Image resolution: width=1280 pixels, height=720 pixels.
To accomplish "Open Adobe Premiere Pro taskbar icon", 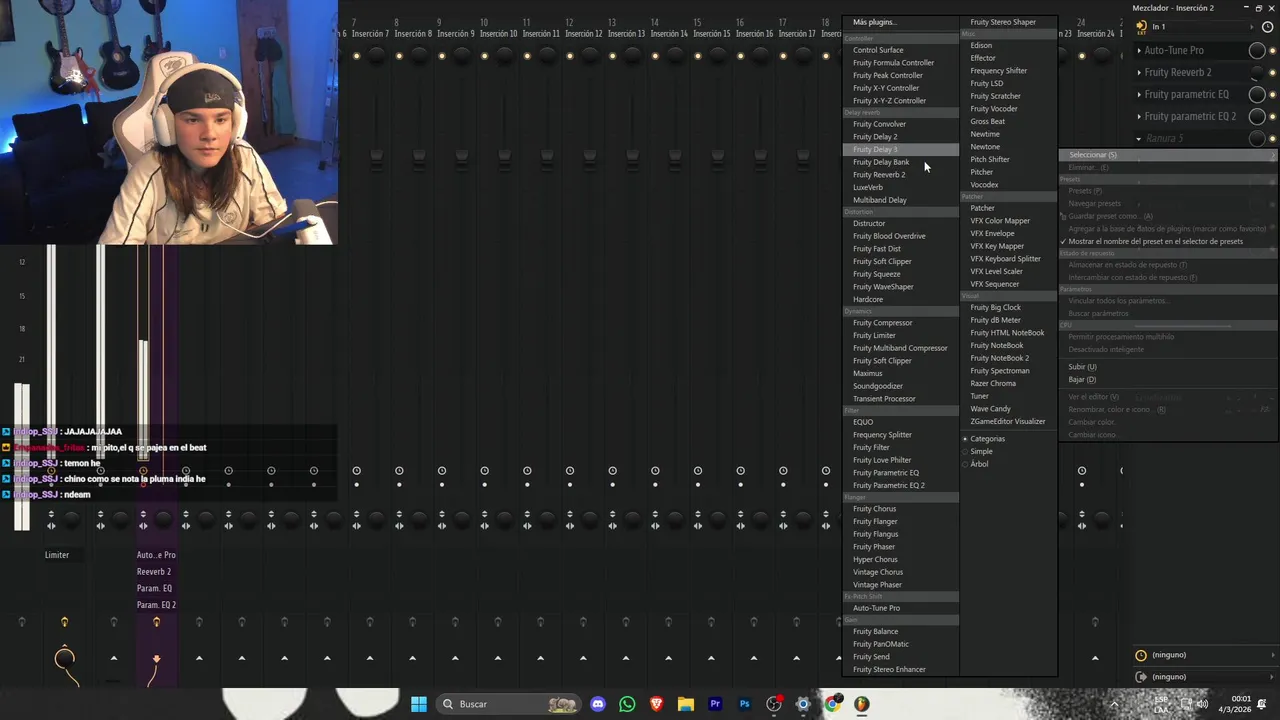I will pyautogui.click(x=715, y=704).
